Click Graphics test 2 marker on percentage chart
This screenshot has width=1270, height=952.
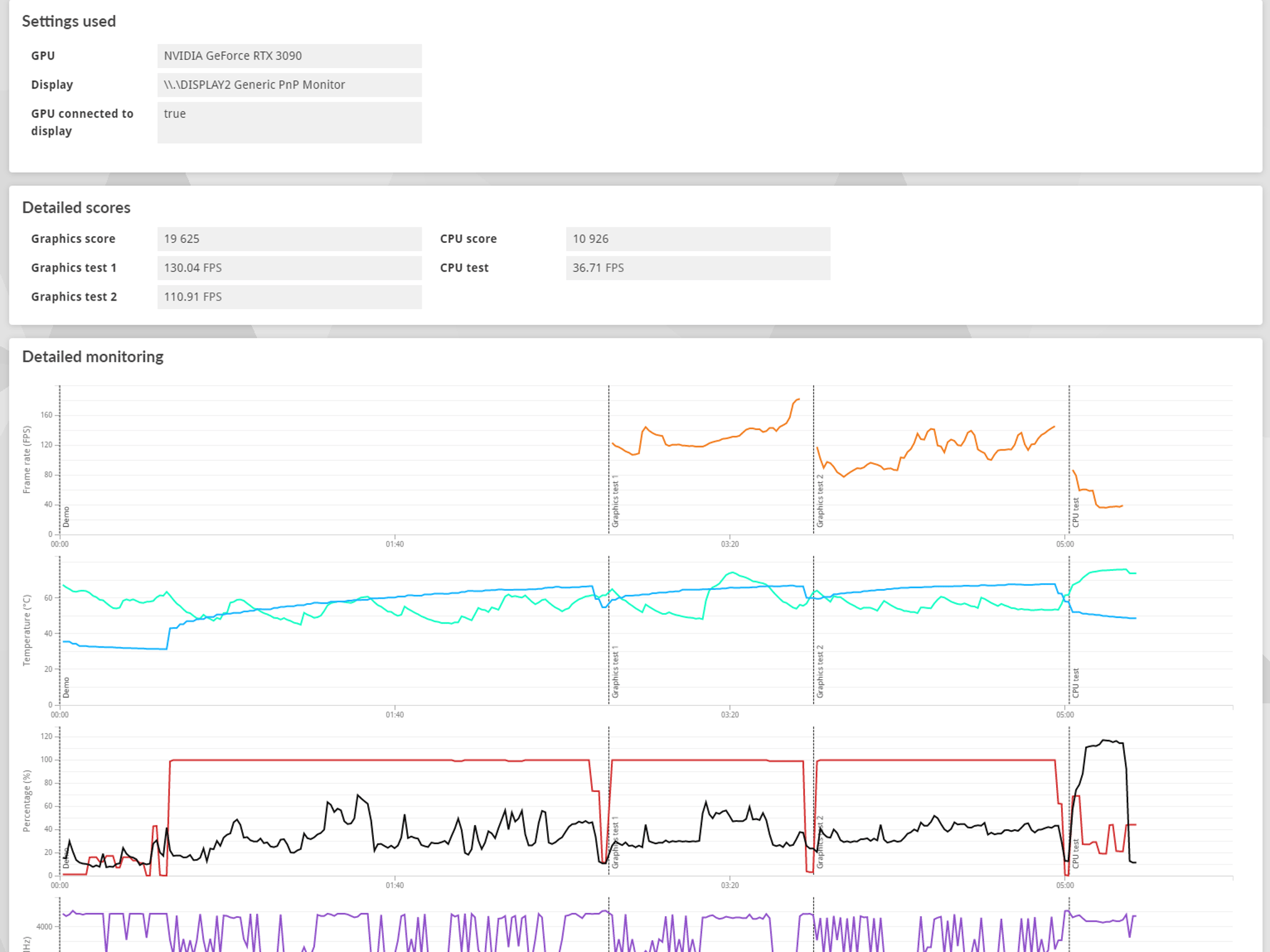coord(820,842)
